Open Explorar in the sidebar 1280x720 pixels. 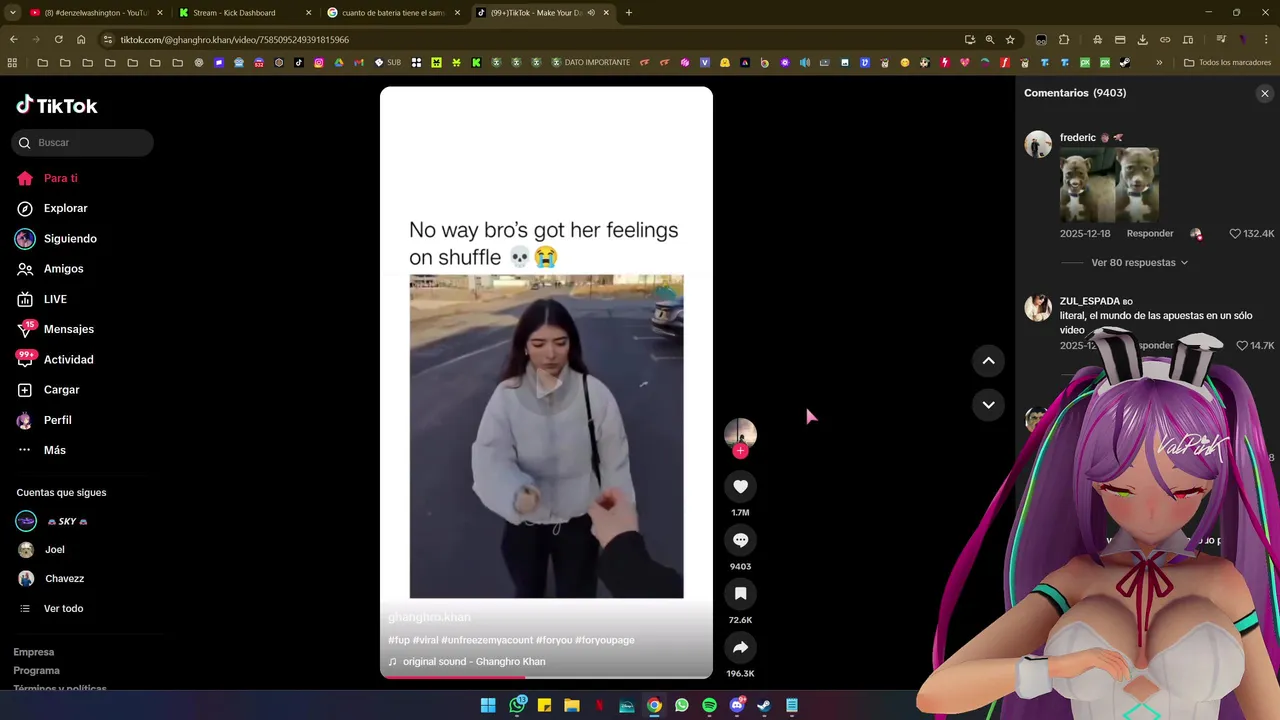tap(52, 208)
